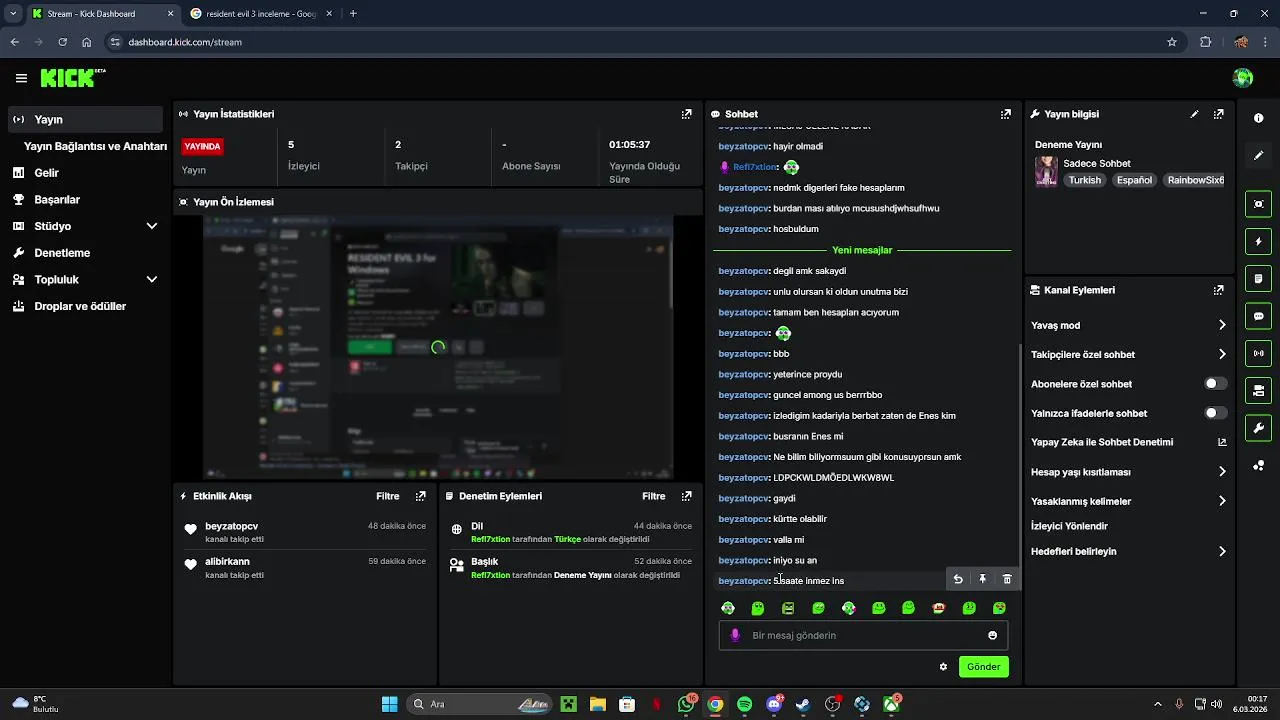
Task: Click the Turkish stream tag
Action: pos(1084,180)
